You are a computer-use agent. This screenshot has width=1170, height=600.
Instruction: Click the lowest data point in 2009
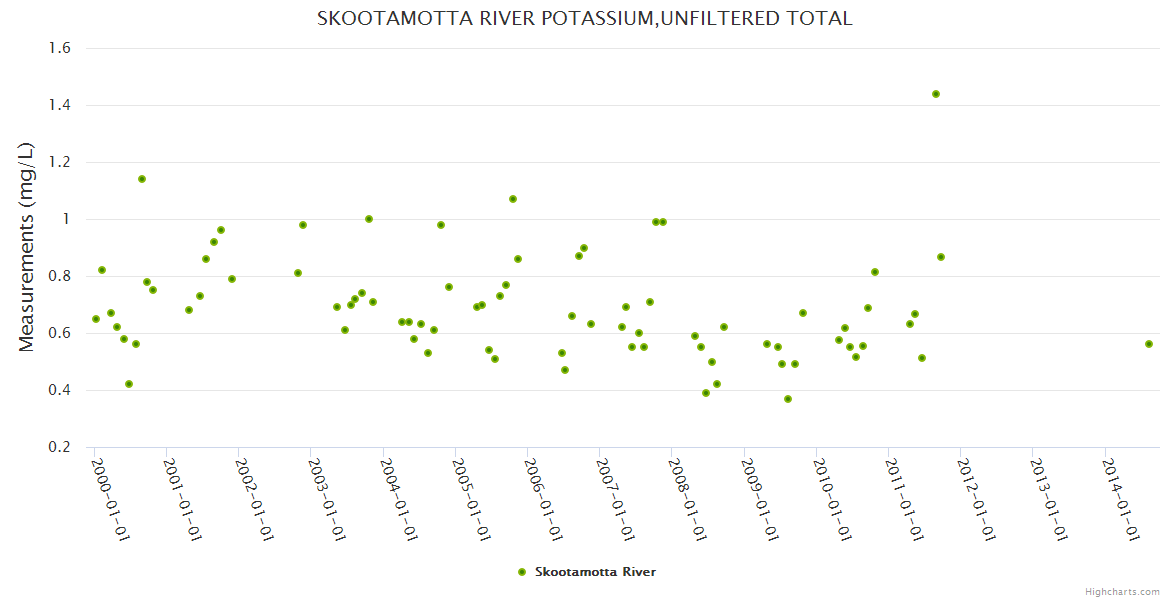788,399
